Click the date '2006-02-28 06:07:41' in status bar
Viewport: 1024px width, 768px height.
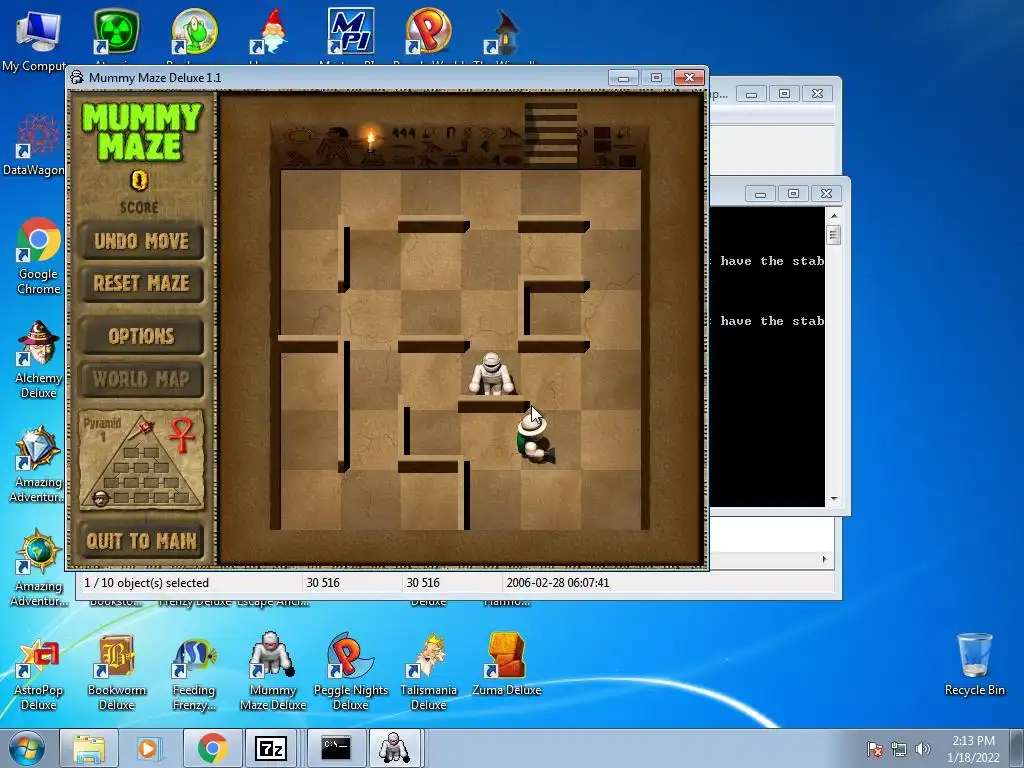click(558, 583)
